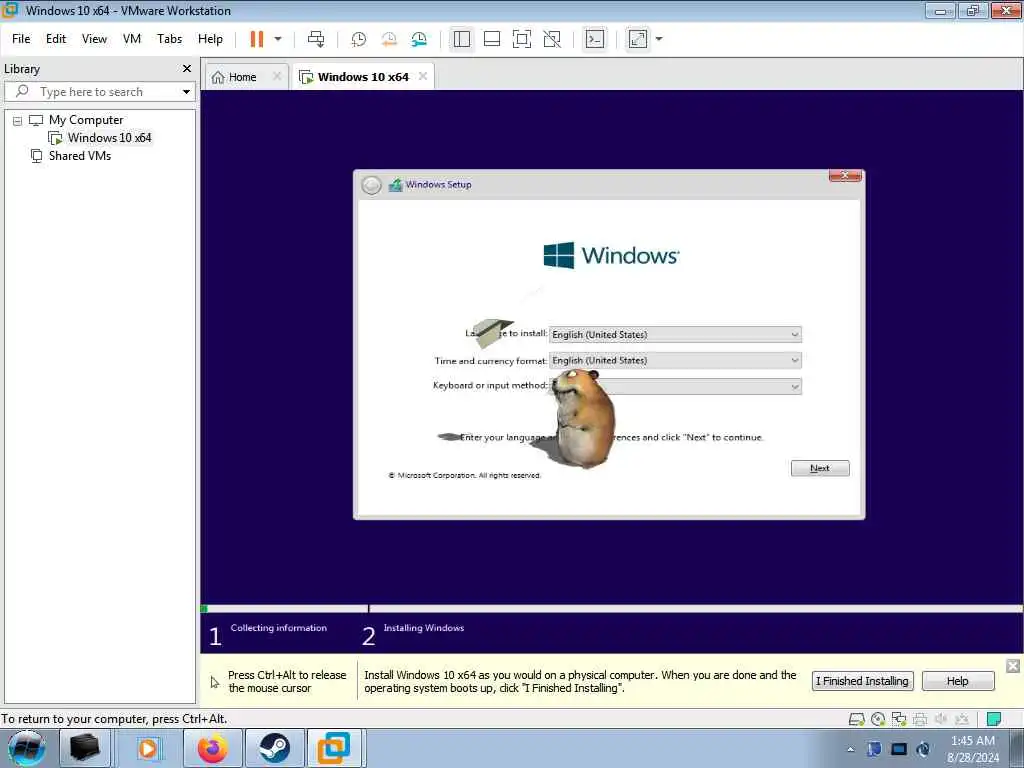This screenshot has height=768, width=1024.
Task: Click the sound card status icon
Action: [941, 720]
